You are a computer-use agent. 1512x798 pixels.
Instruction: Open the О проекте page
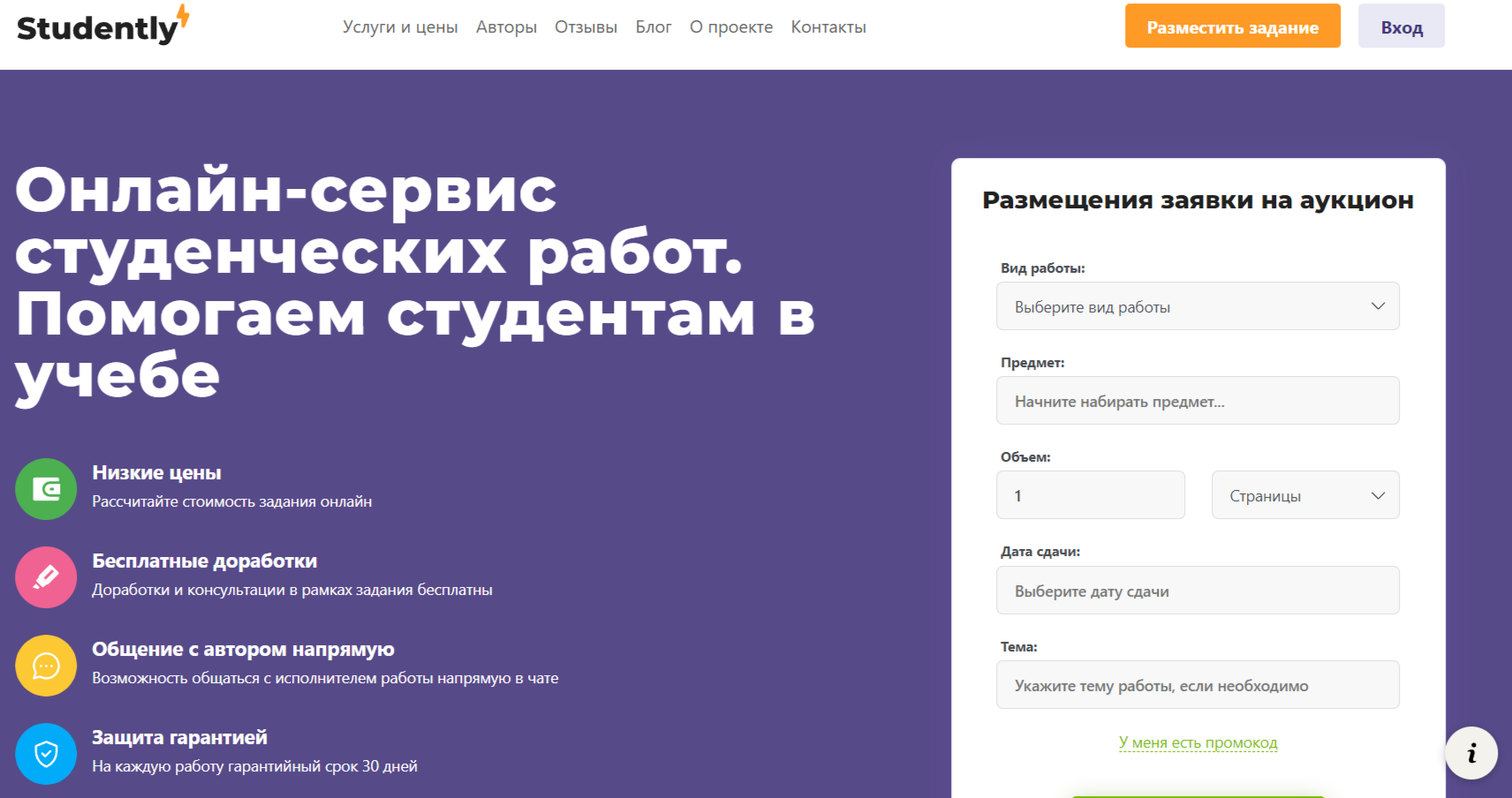tap(731, 26)
